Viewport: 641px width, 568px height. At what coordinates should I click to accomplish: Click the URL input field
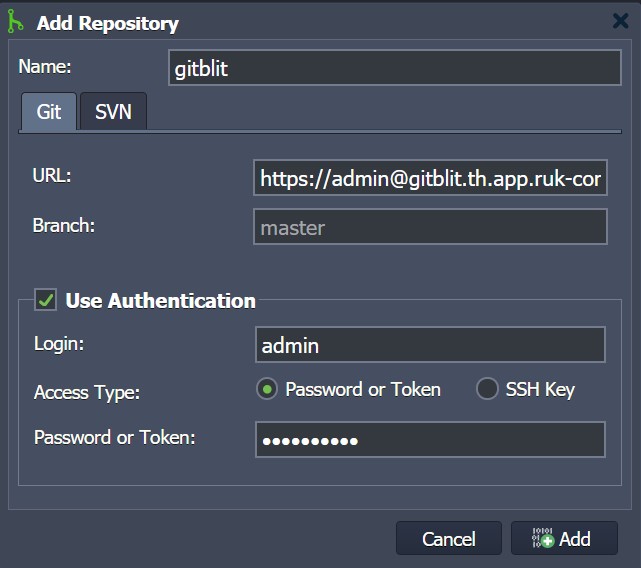[430, 178]
